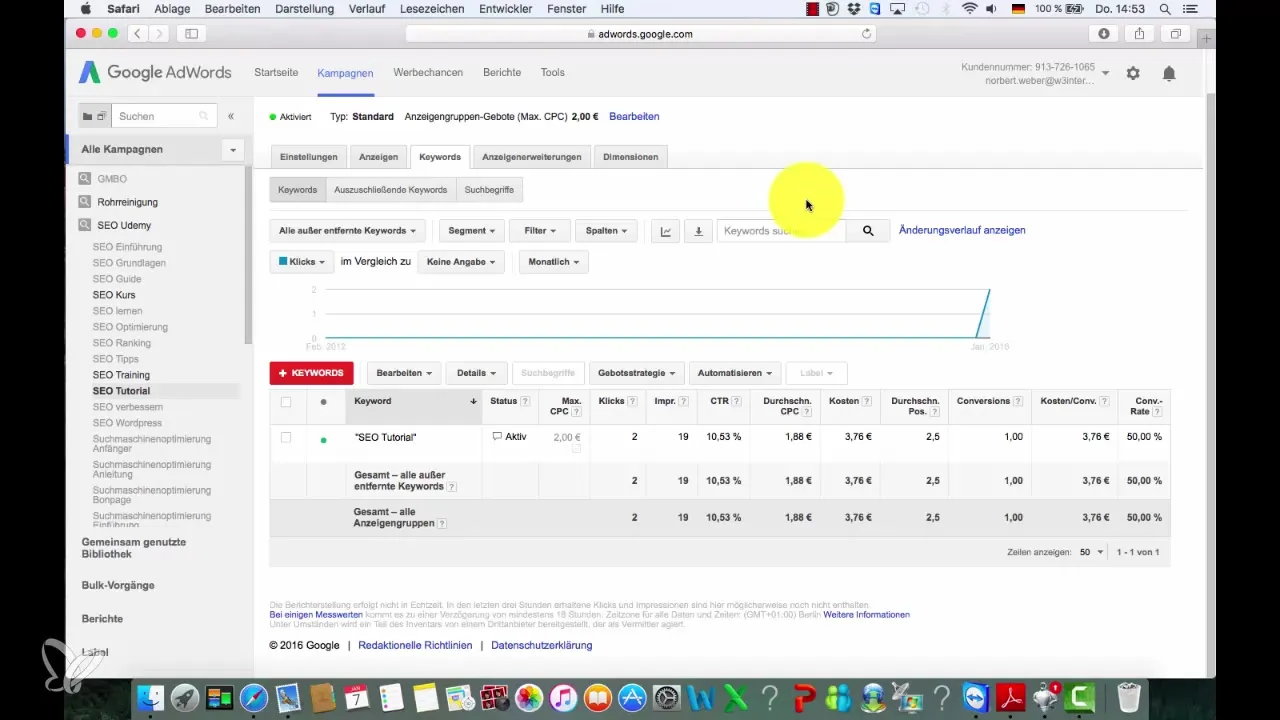Open the keyword filter 'Alle außer entfernte Keywords' dropdown
Image resolution: width=1280 pixels, height=720 pixels.
coord(348,231)
